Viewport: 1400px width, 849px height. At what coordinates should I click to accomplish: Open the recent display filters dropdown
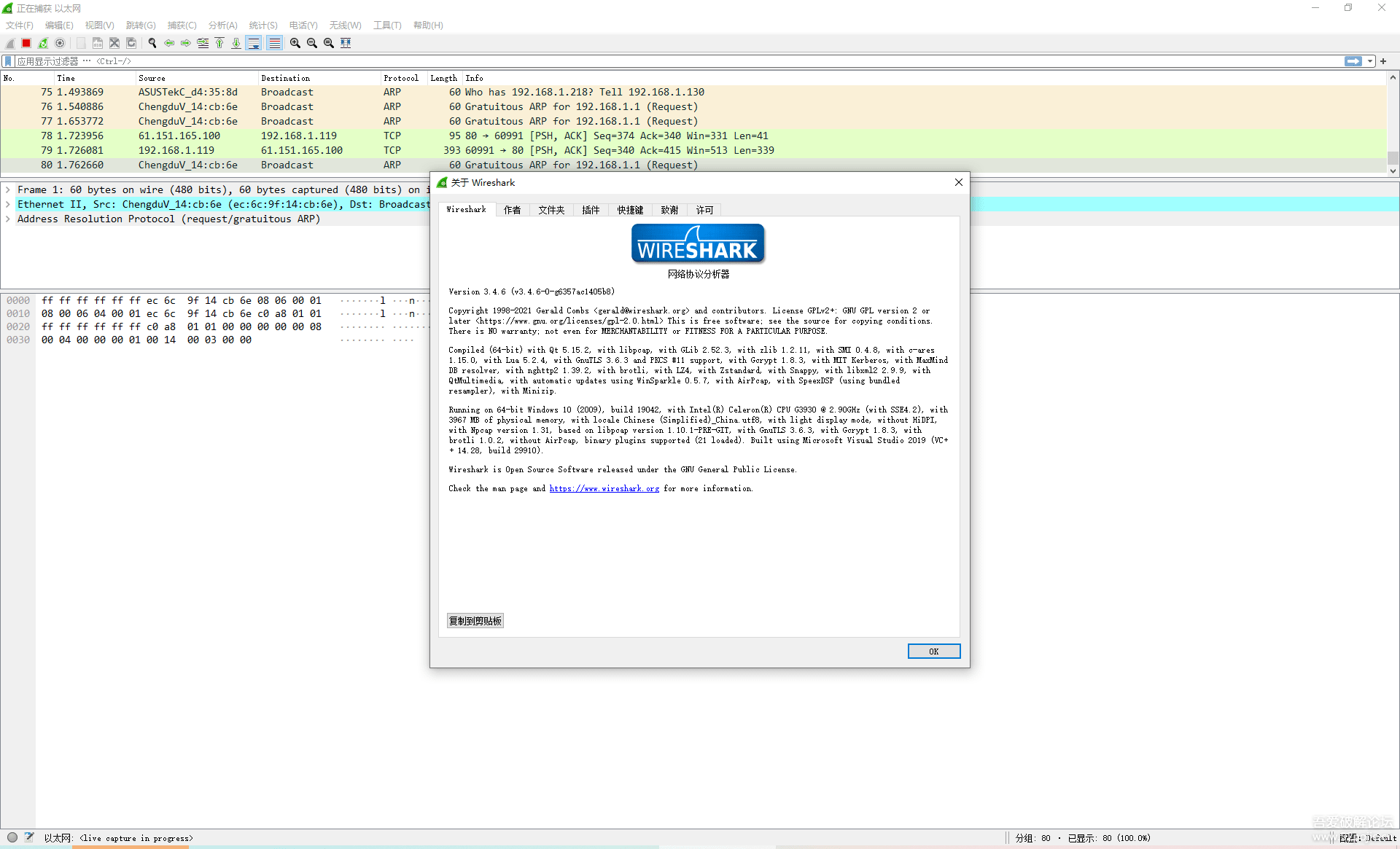1370,61
